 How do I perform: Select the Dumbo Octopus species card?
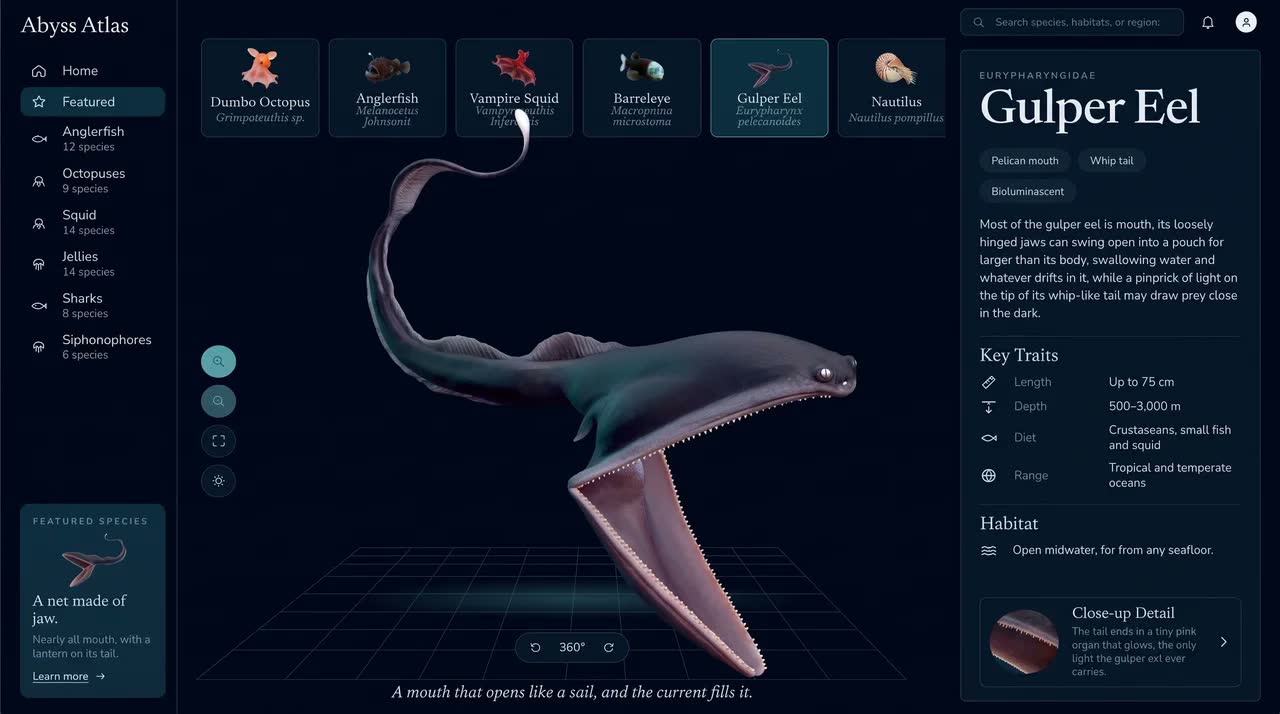(260, 88)
